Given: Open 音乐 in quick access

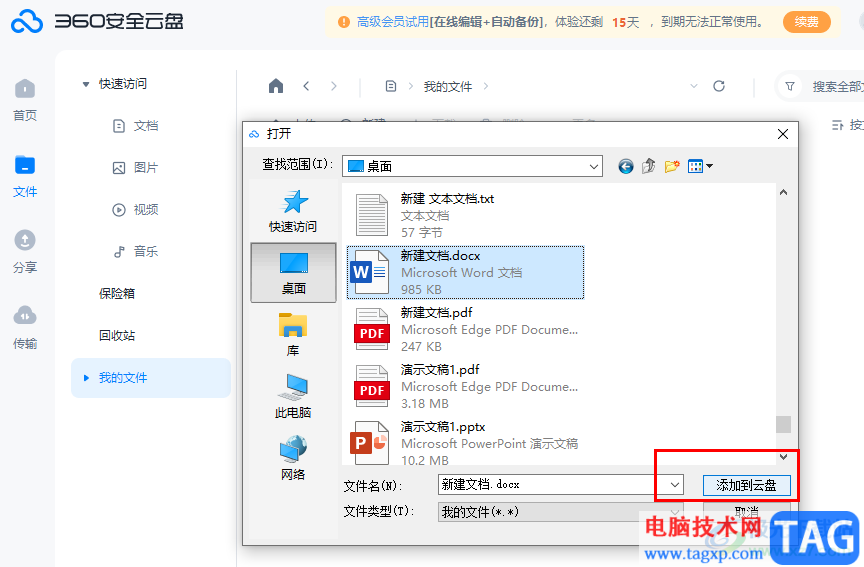Looking at the screenshot, I should click(136, 252).
